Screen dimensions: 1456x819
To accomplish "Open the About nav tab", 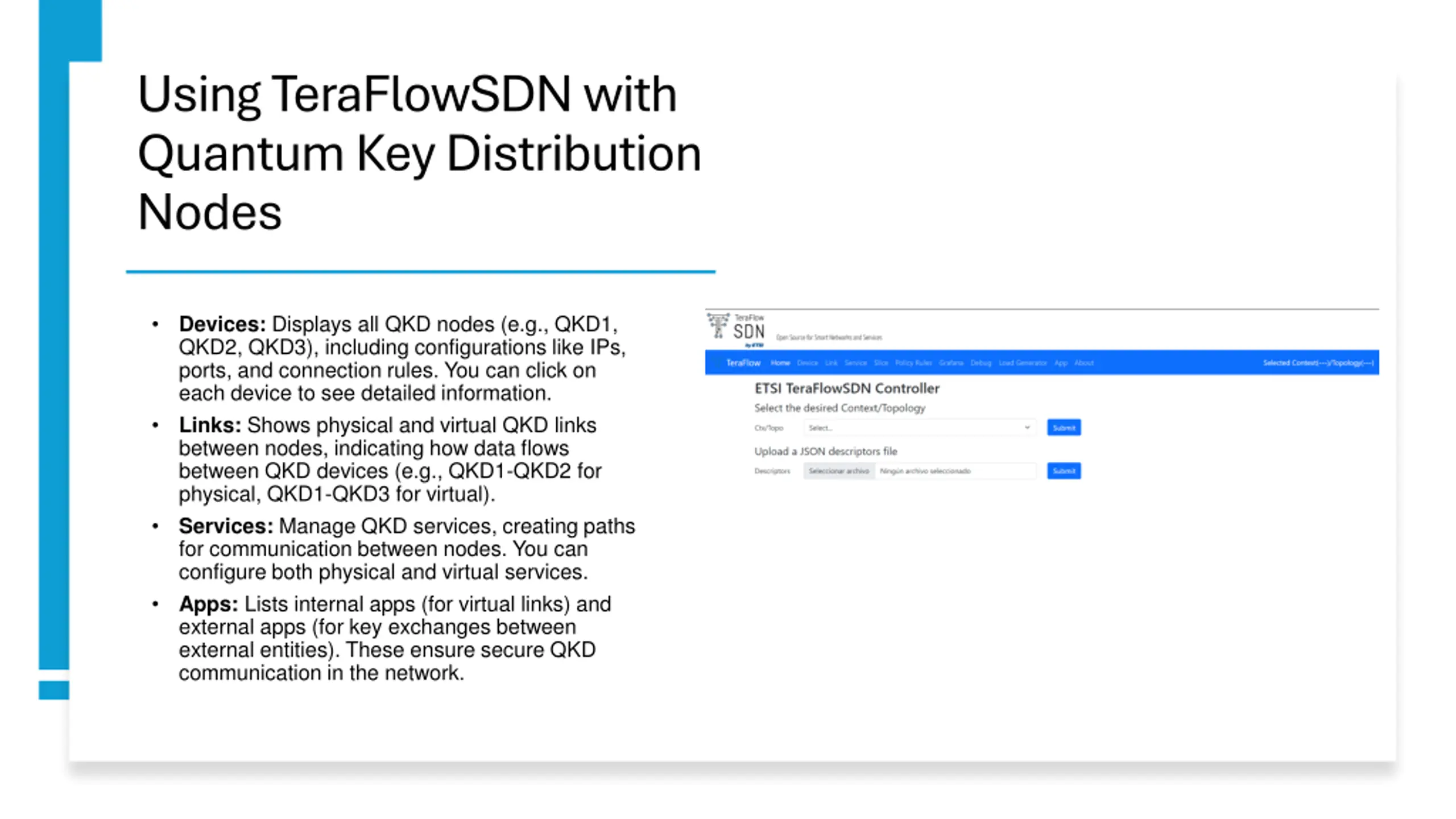I will (x=1084, y=363).
